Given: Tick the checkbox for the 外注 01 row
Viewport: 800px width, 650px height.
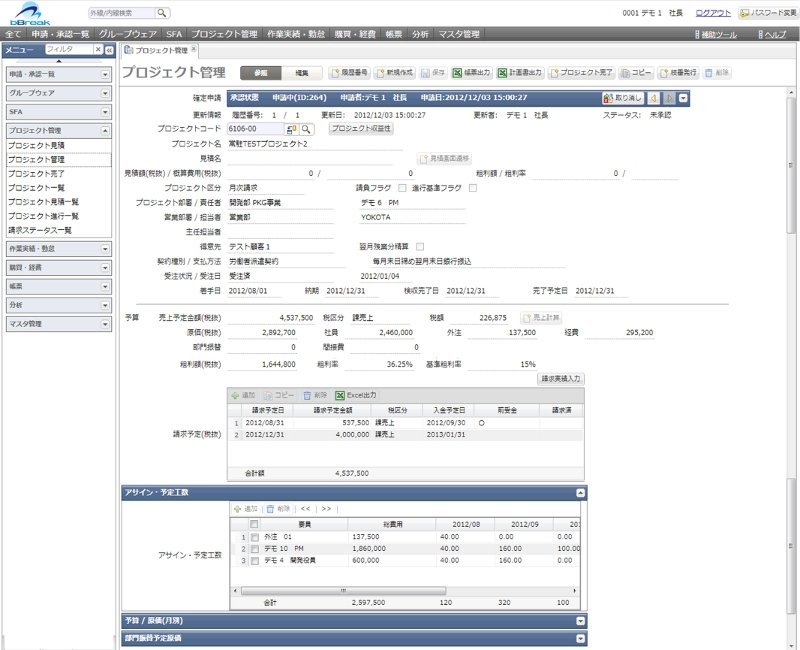Looking at the screenshot, I should point(255,537).
